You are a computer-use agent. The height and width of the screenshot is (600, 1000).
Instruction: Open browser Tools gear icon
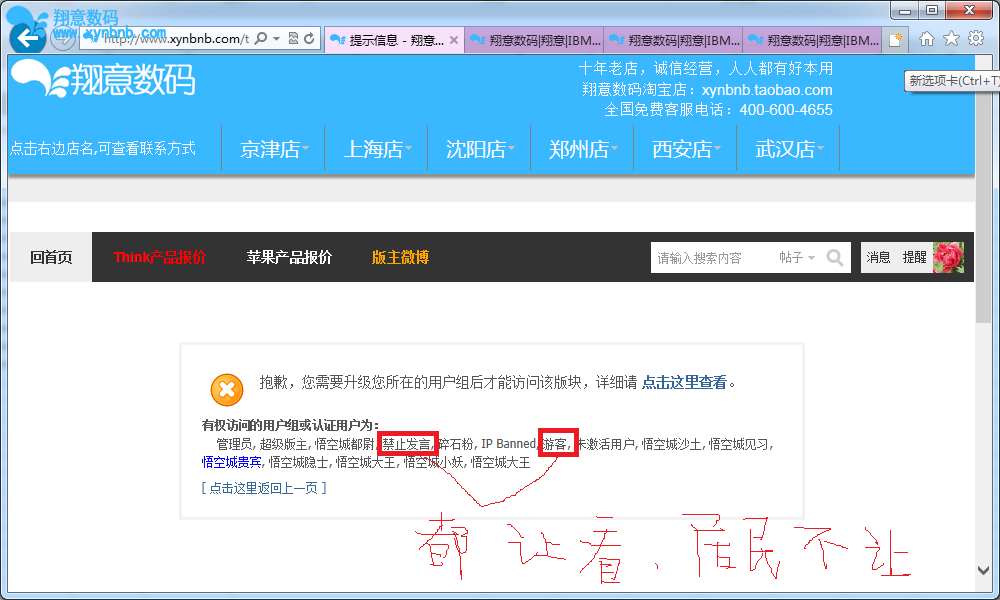pos(976,39)
